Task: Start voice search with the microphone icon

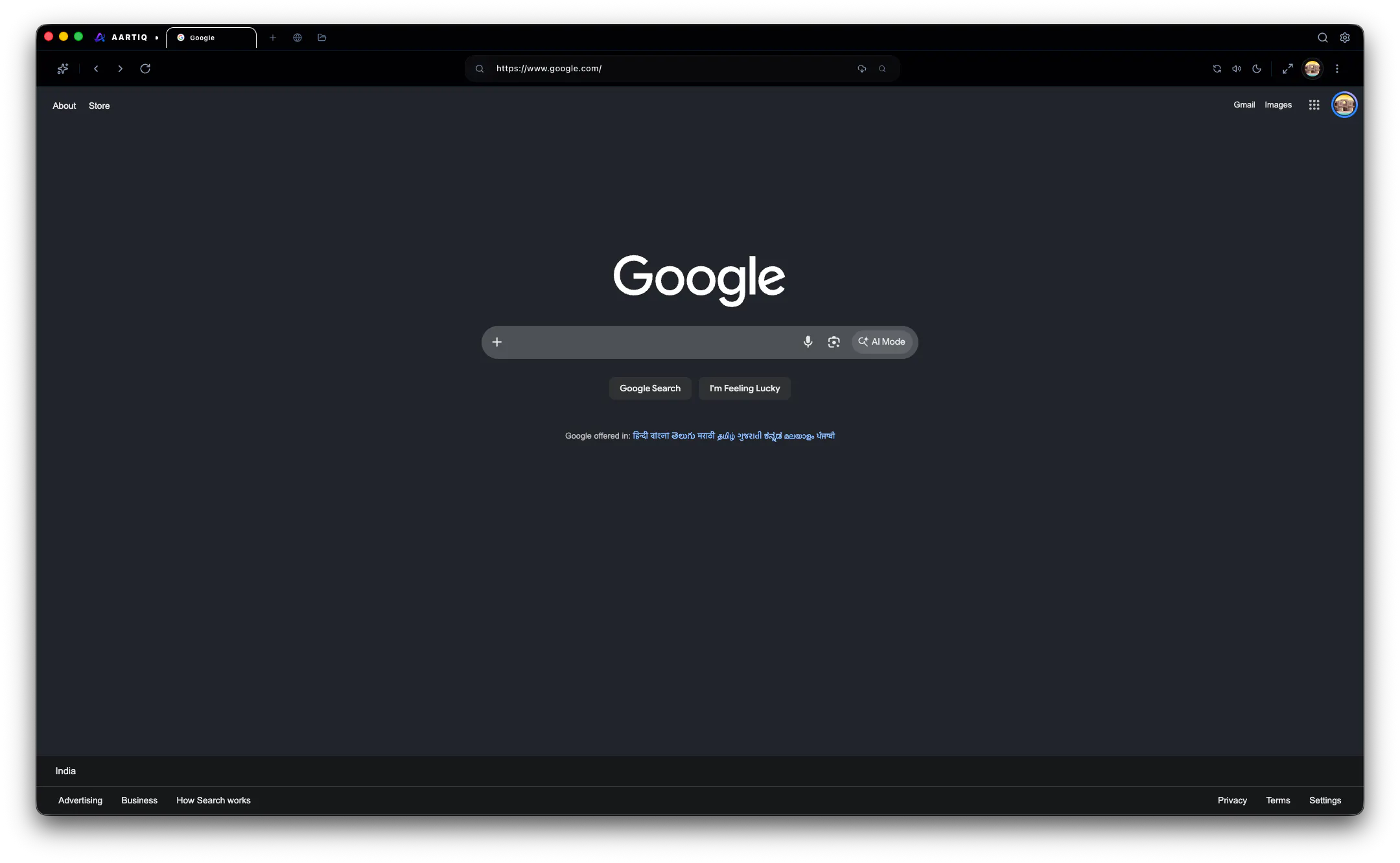Action: pyautogui.click(x=808, y=342)
